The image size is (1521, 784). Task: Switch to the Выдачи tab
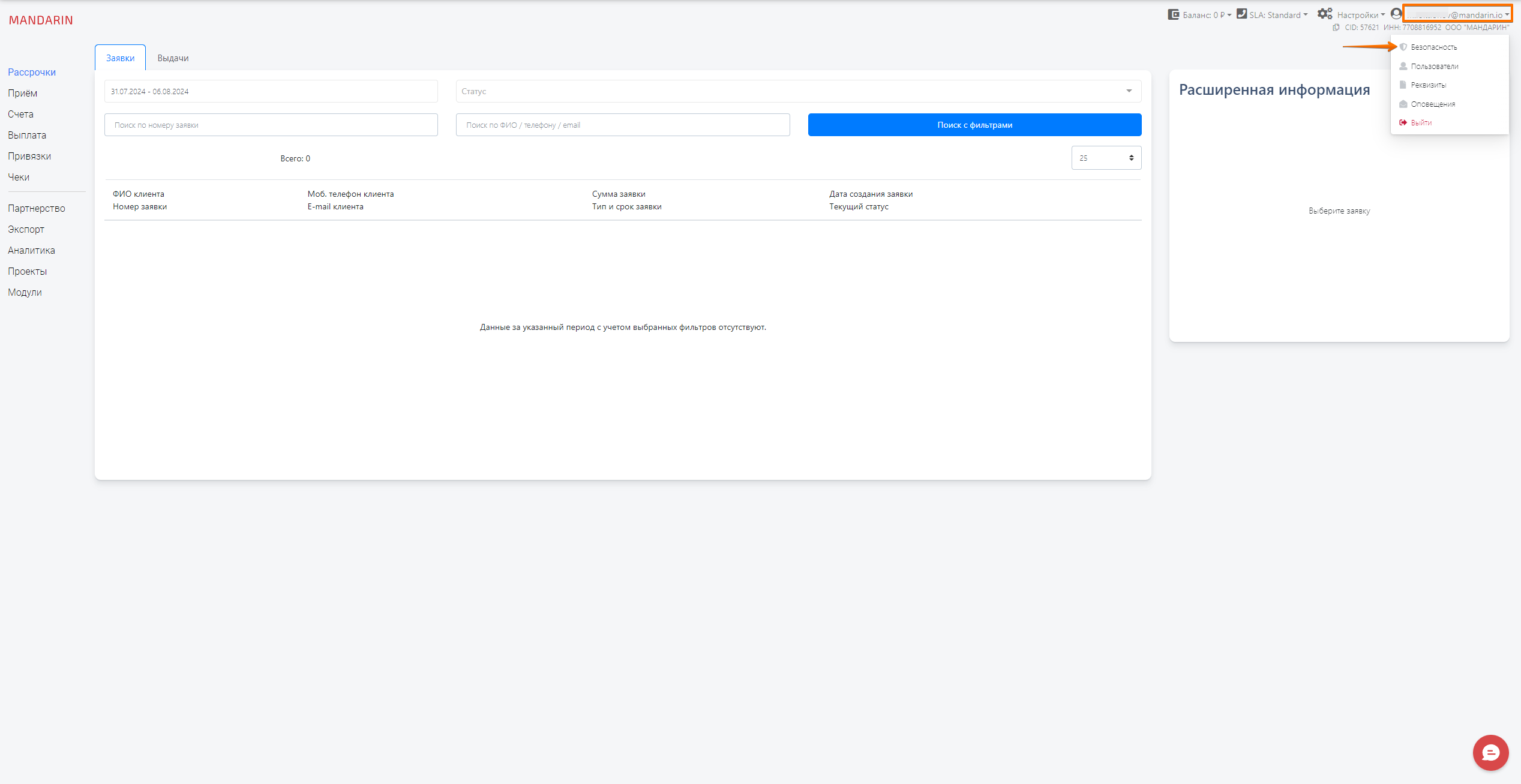(x=173, y=58)
